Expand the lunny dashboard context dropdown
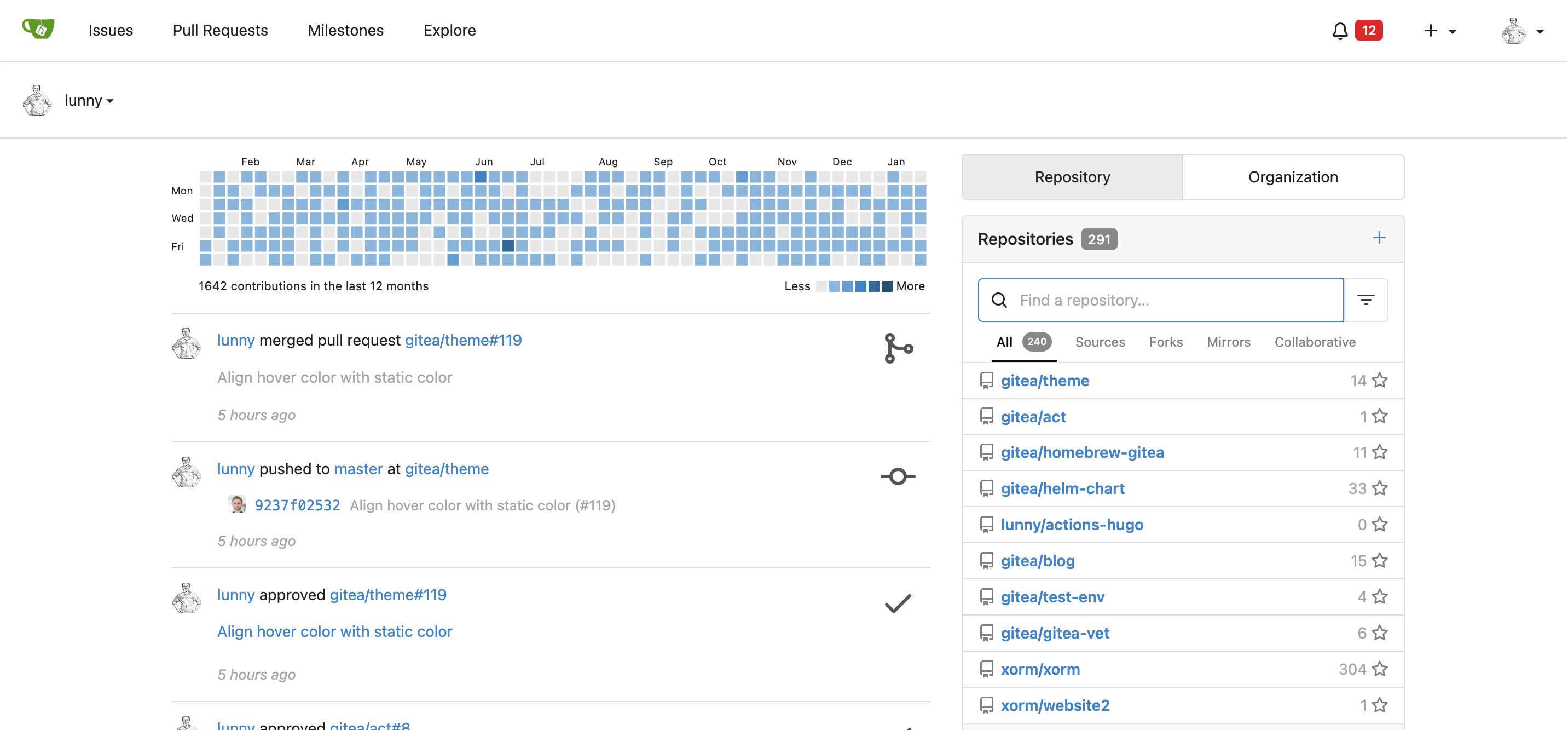Screen dimensions: 1568x730 coord(89,100)
